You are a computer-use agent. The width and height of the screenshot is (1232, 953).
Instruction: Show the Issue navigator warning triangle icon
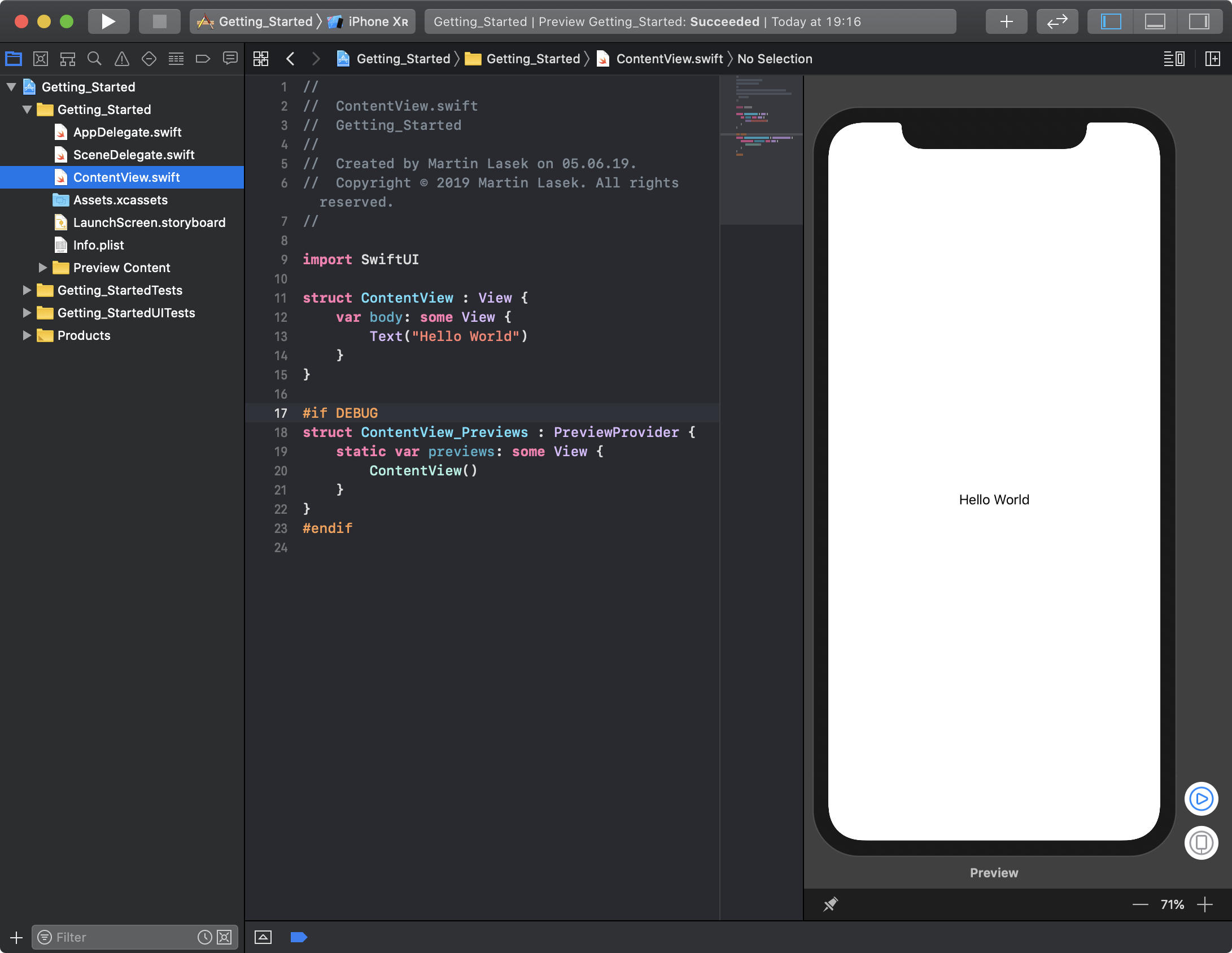click(121, 58)
